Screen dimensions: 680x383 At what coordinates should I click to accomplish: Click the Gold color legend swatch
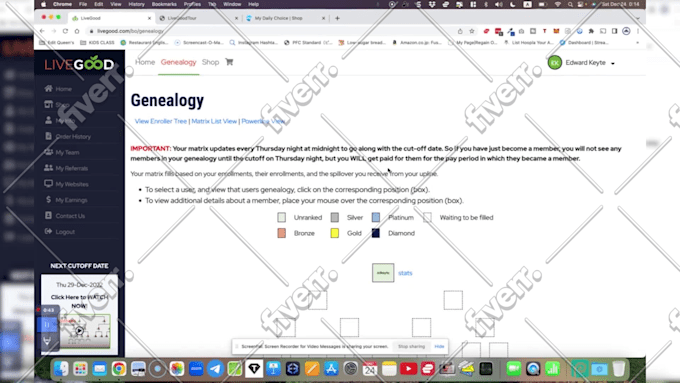[x=334, y=233]
